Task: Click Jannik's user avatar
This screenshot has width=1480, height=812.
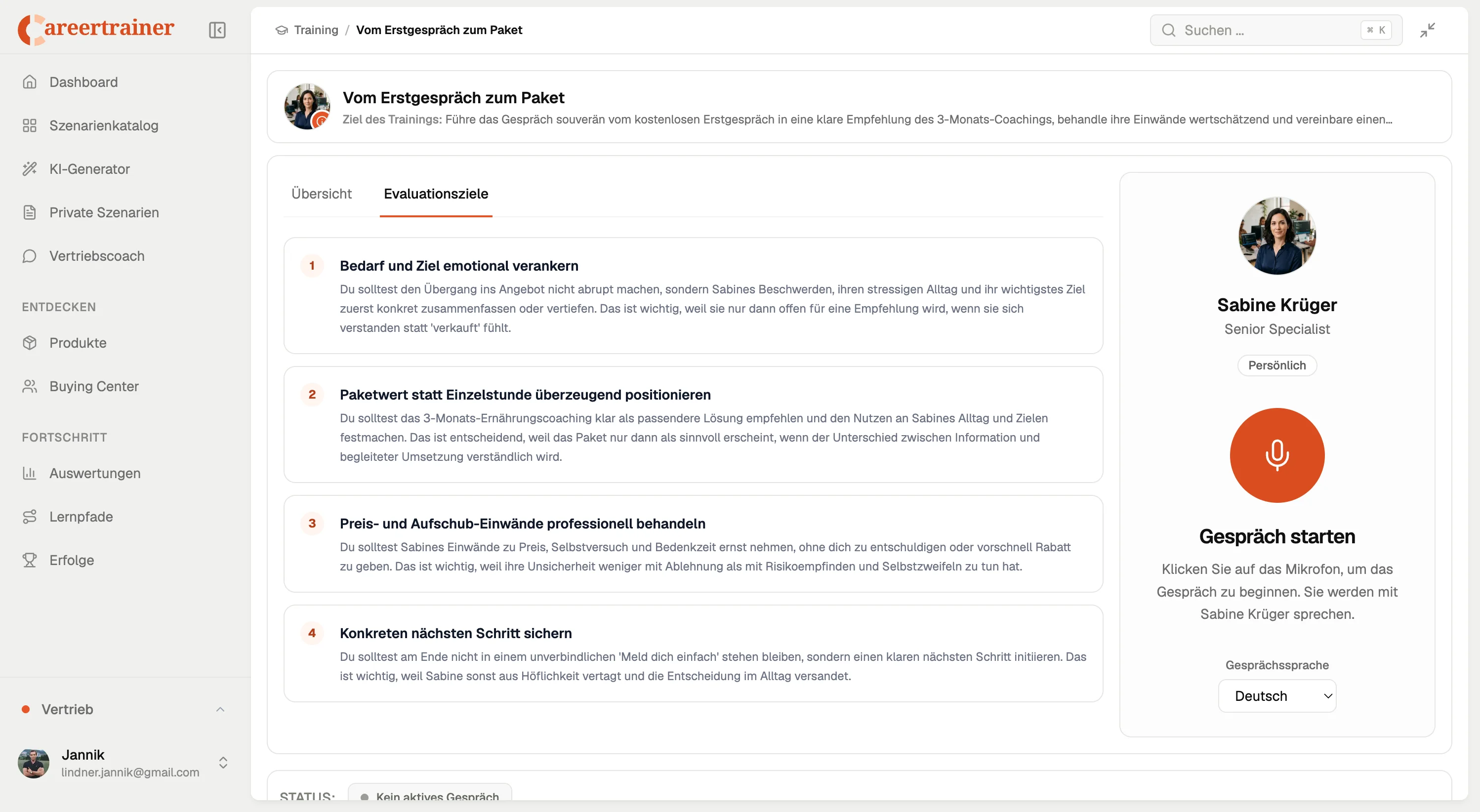Action: pyautogui.click(x=33, y=763)
